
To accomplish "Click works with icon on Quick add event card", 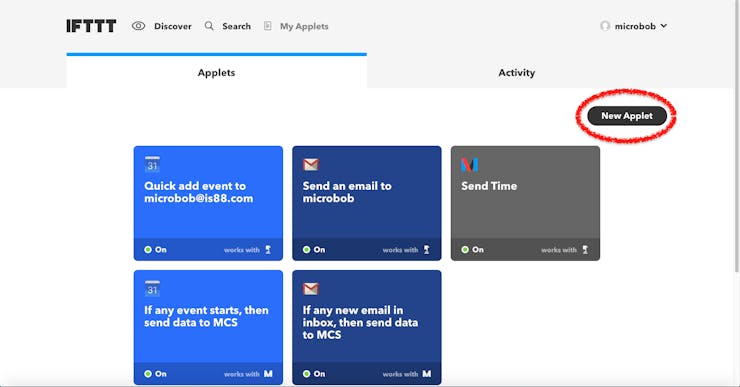I will (x=268, y=250).
